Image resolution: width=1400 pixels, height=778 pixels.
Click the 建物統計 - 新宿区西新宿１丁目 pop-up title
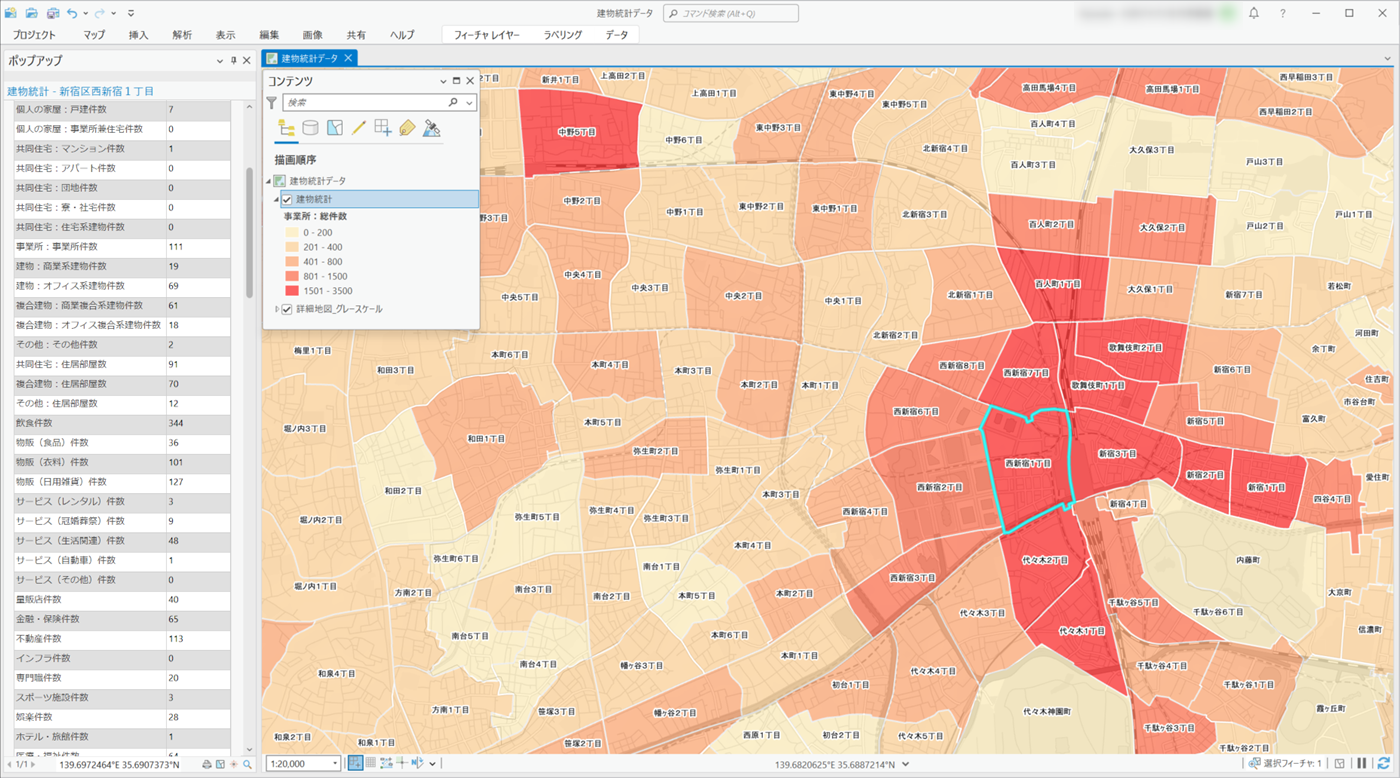(x=81, y=91)
